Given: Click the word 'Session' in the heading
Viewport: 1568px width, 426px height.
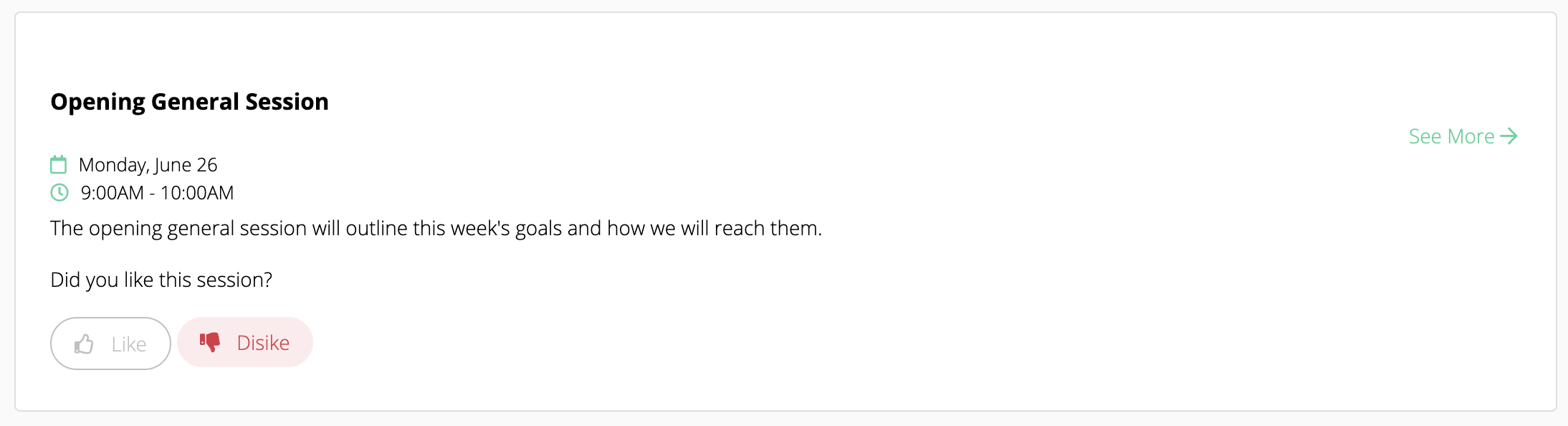Looking at the screenshot, I should click(287, 102).
